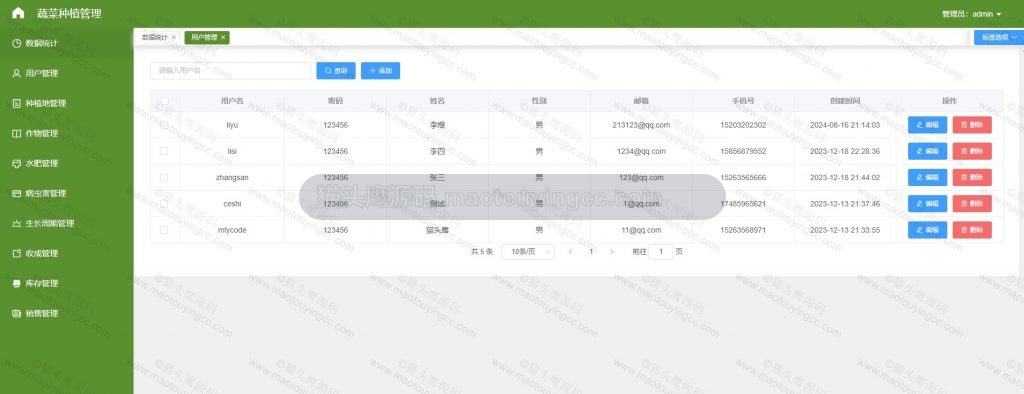Screen dimensions: 1024x394
Task: Click phone number 15263568971
Action: coord(743,230)
